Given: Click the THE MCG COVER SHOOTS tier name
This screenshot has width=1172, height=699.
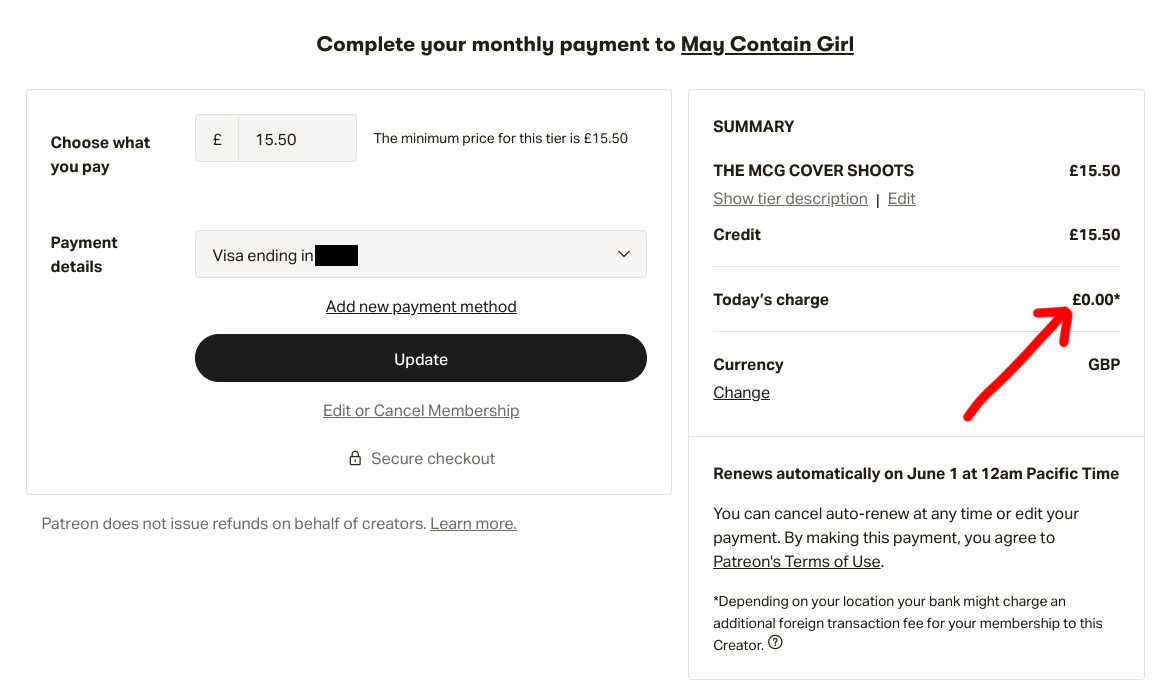Looking at the screenshot, I should (x=813, y=170).
